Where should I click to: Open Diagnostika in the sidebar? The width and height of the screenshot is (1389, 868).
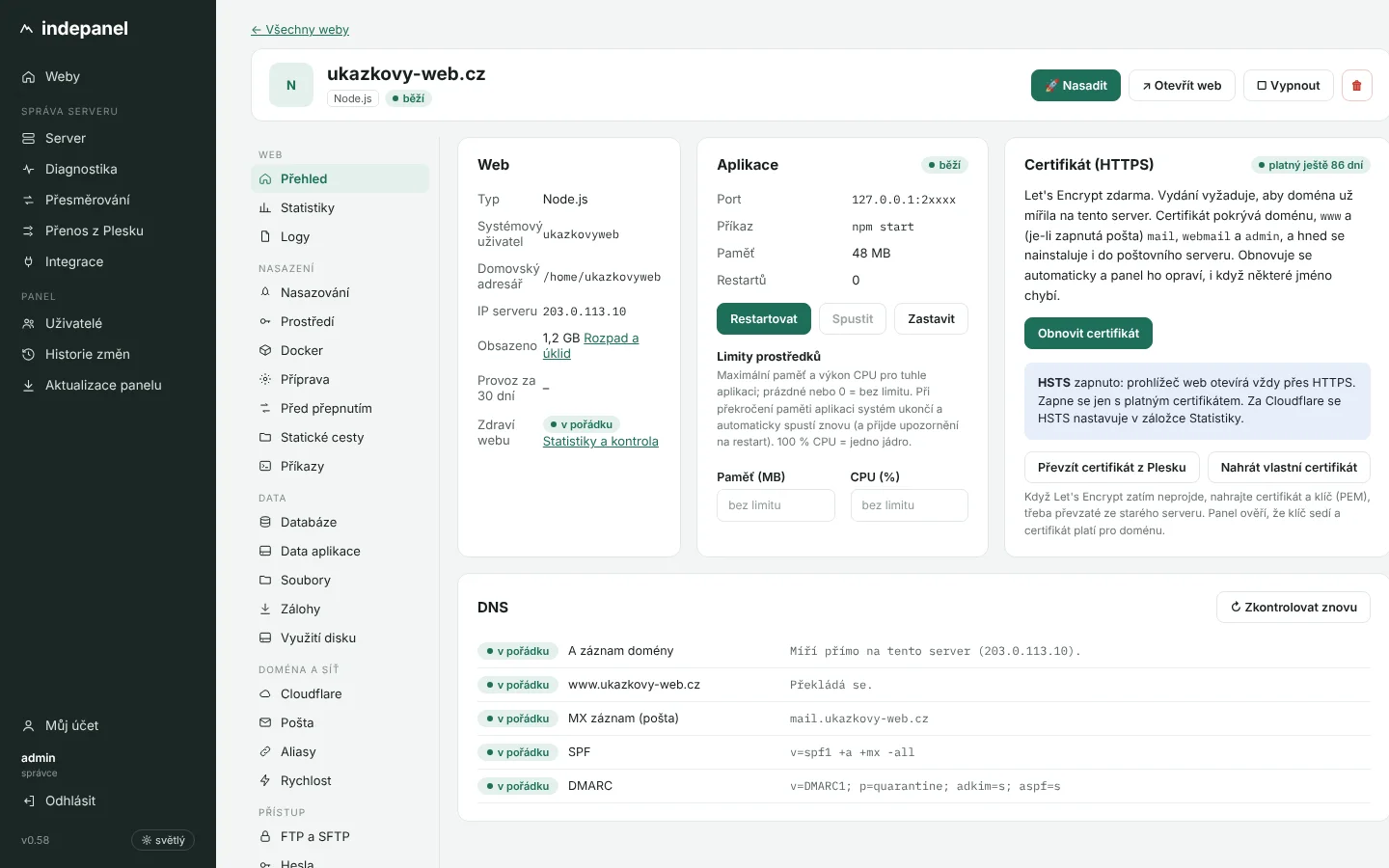108,169
